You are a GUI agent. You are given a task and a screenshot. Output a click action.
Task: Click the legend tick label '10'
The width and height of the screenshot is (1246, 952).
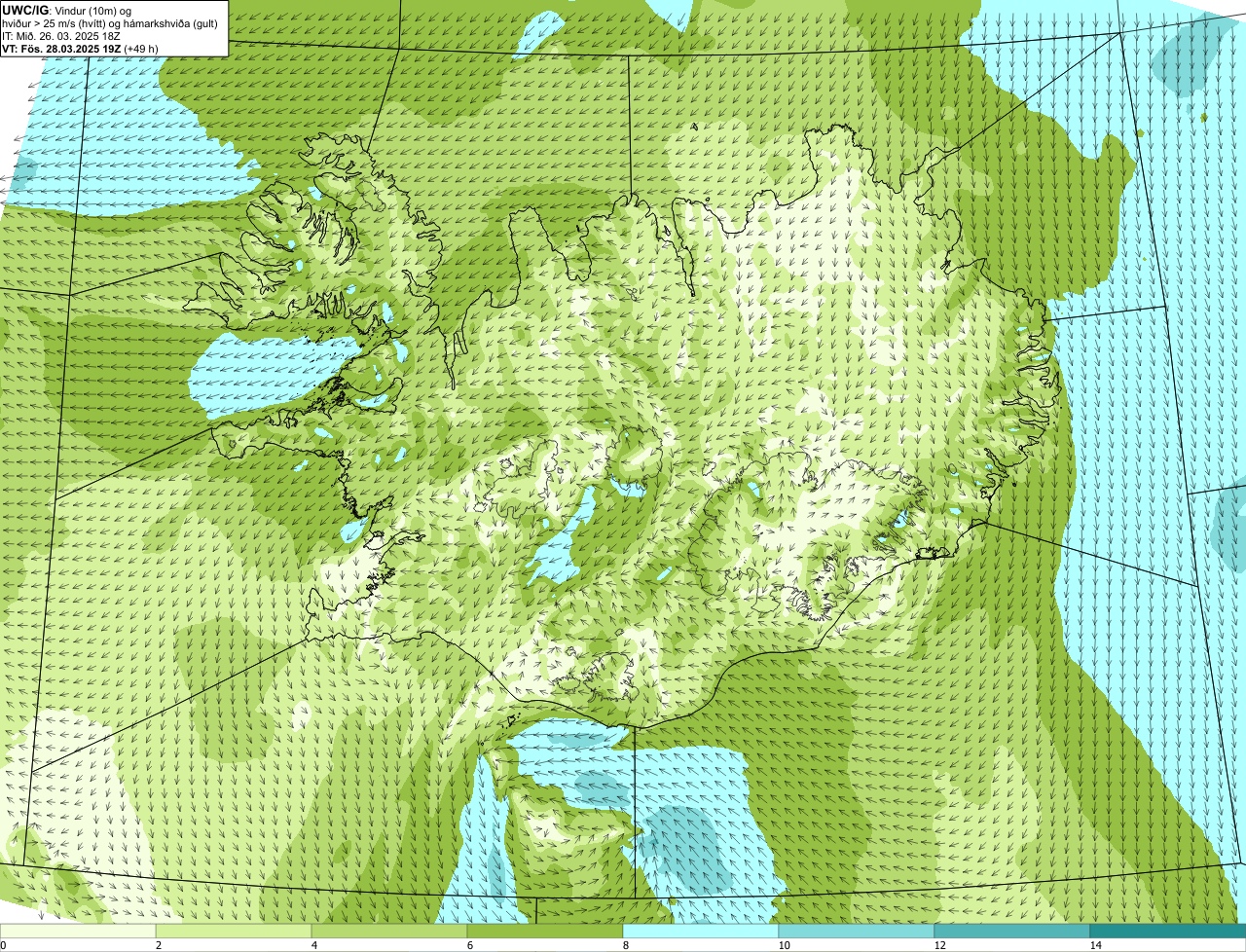[784, 944]
